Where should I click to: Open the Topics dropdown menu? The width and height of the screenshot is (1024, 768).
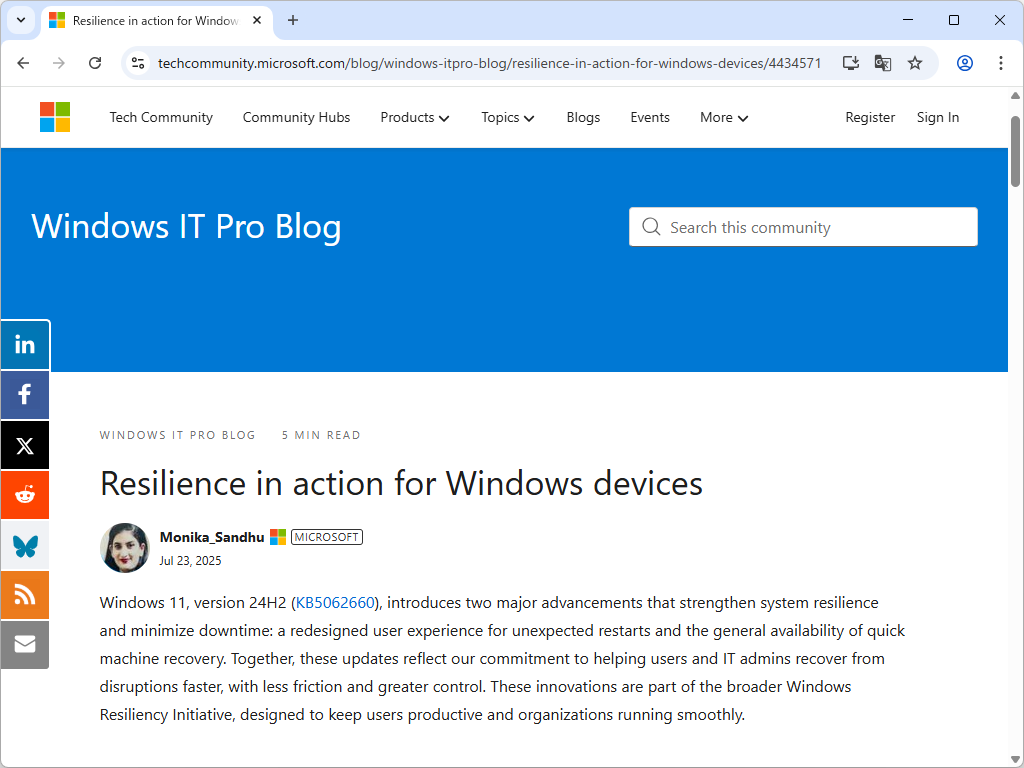pyautogui.click(x=507, y=117)
